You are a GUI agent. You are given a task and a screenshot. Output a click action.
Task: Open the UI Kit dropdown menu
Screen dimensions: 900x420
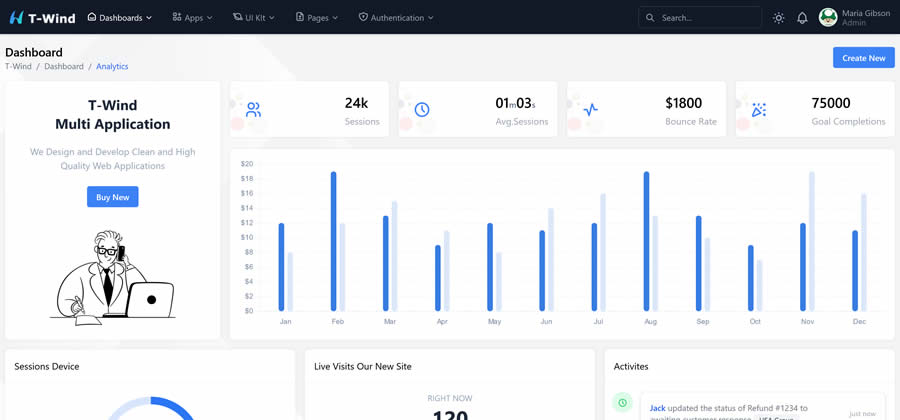(x=254, y=17)
